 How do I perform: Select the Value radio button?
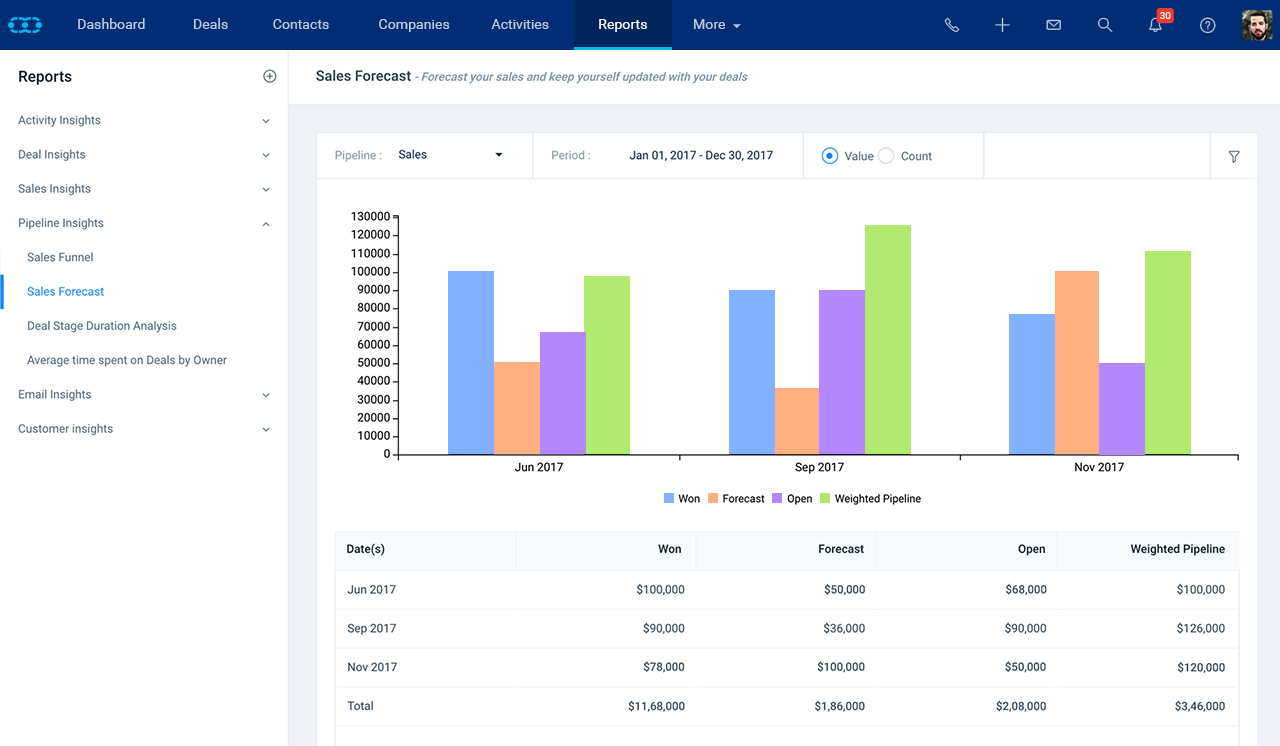[829, 155]
